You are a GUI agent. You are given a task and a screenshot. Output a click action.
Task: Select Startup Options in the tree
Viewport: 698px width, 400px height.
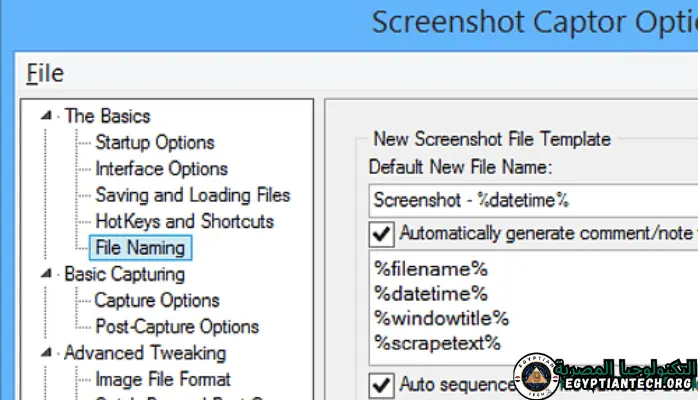(154, 143)
